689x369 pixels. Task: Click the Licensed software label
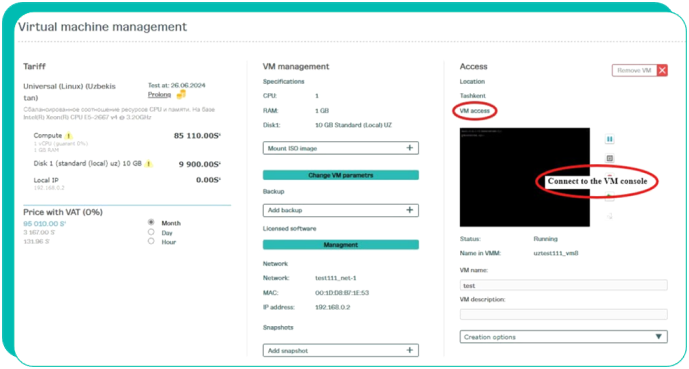(290, 228)
